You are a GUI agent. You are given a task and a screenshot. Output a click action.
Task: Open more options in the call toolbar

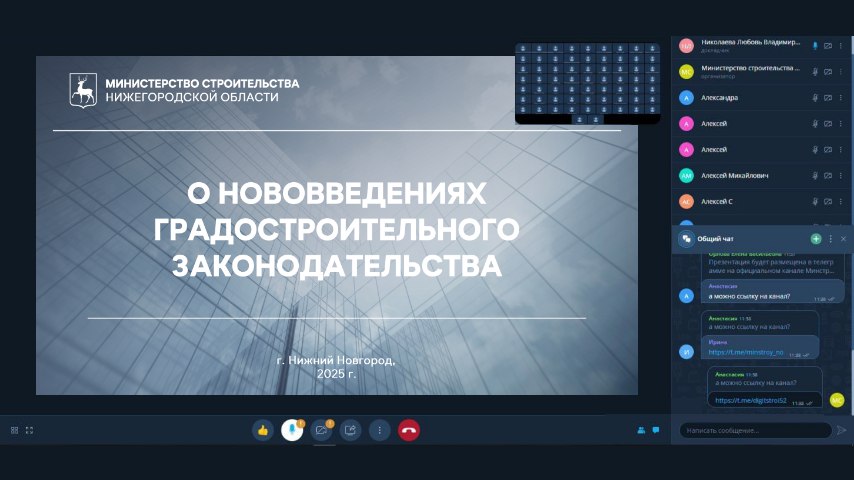click(379, 430)
